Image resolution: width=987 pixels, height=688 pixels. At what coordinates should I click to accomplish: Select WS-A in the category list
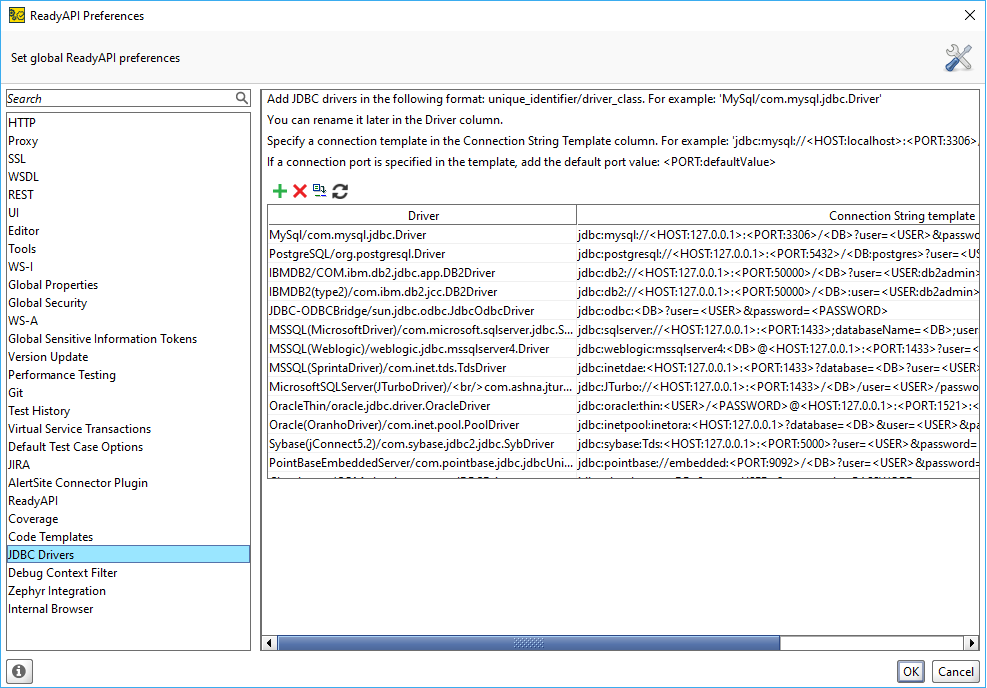click(x=128, y=321)
